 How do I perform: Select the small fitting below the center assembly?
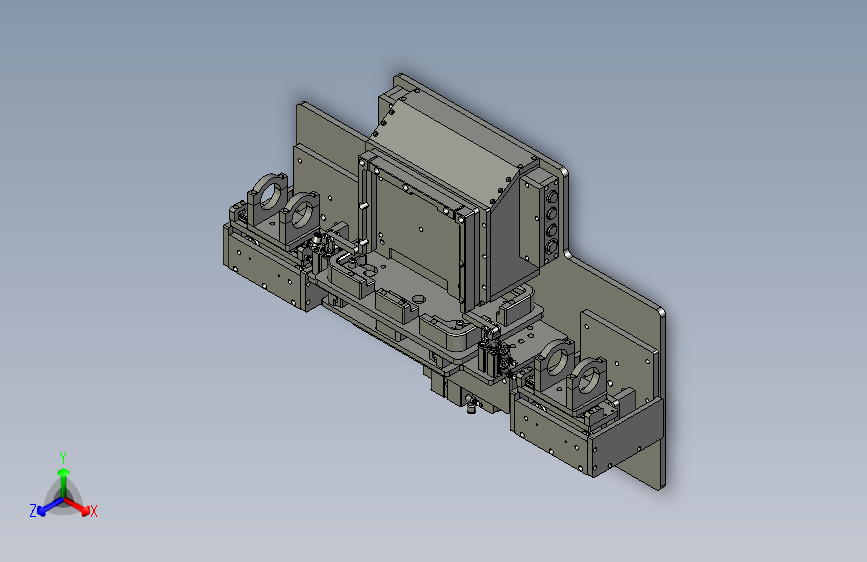click(x=470, y=403)
